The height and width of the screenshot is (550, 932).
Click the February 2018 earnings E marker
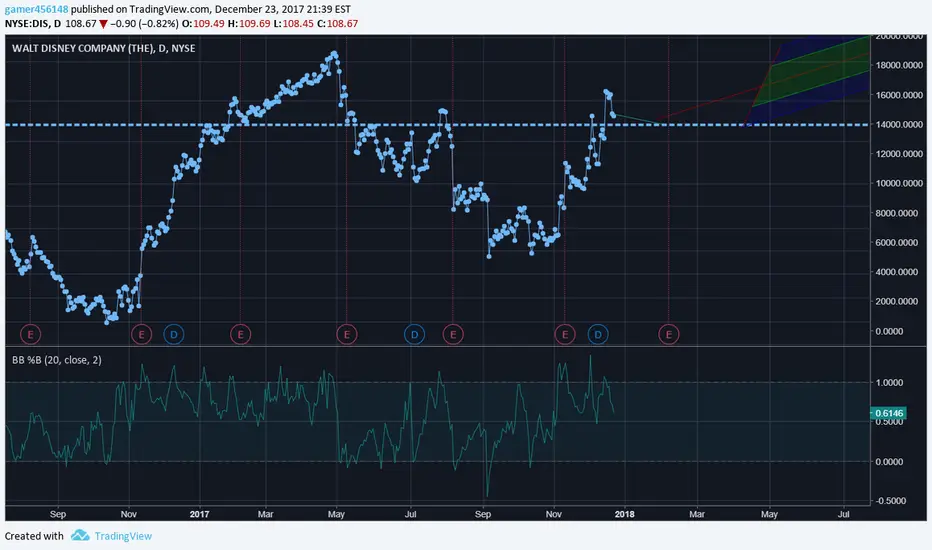point(669,335)
